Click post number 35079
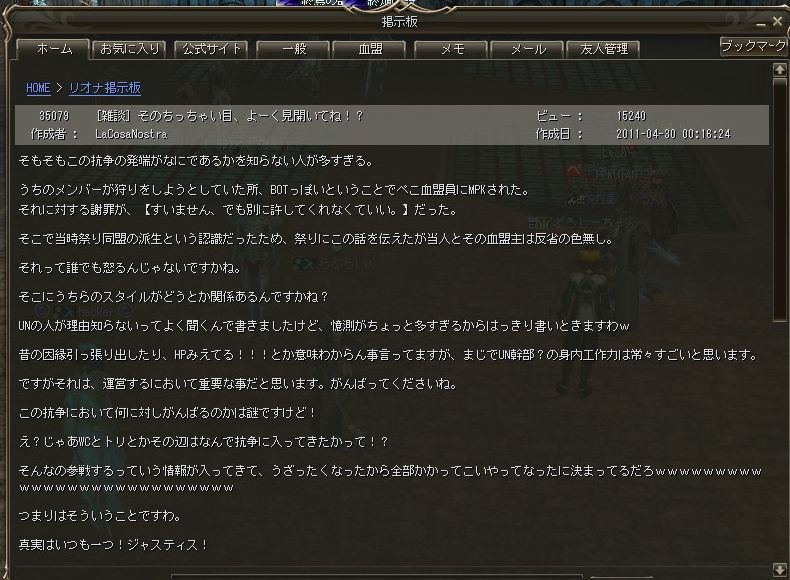The width and height of the screenshot is (790, 580). (x=54, y=116)
